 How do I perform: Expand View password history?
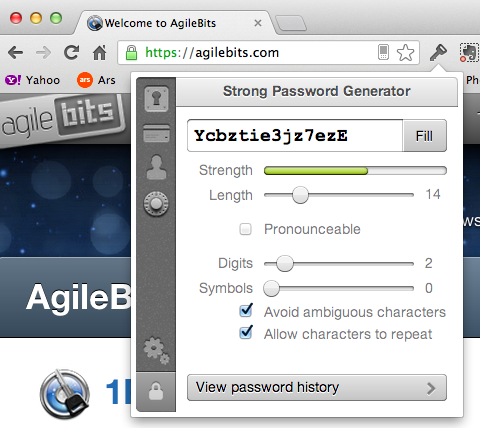317,388
